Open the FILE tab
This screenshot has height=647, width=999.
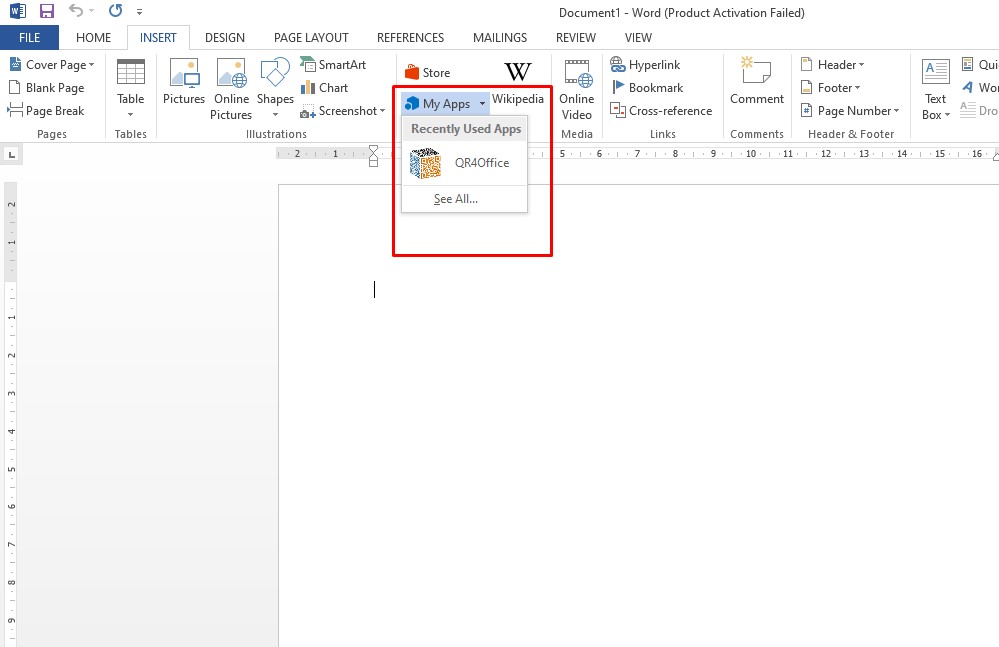29,38
